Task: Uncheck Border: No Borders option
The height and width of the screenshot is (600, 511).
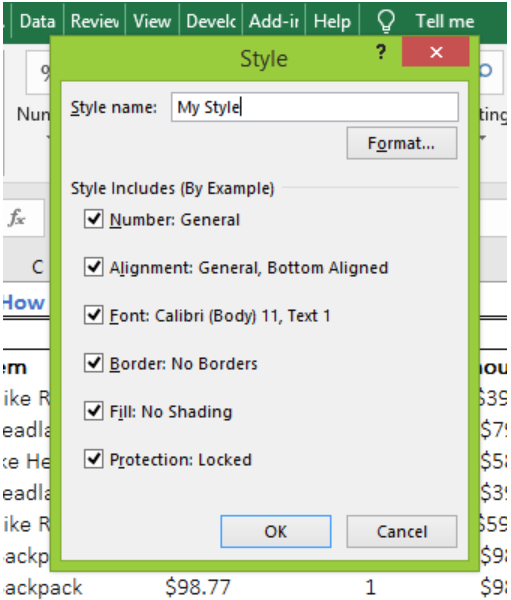Action: 93,363
